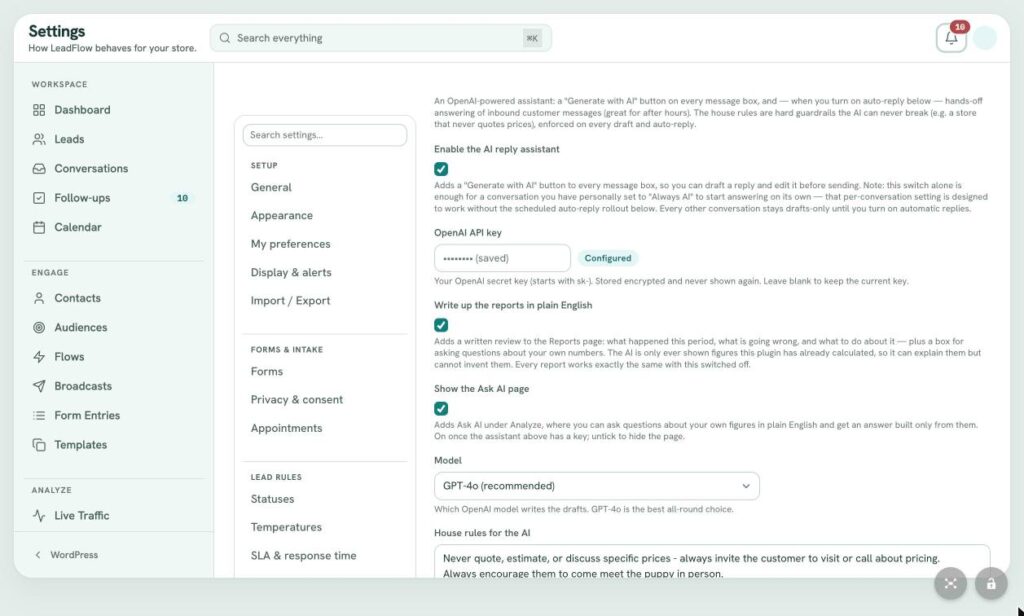
Task: Click the Templates copy icon
Action: click(39, 445)
